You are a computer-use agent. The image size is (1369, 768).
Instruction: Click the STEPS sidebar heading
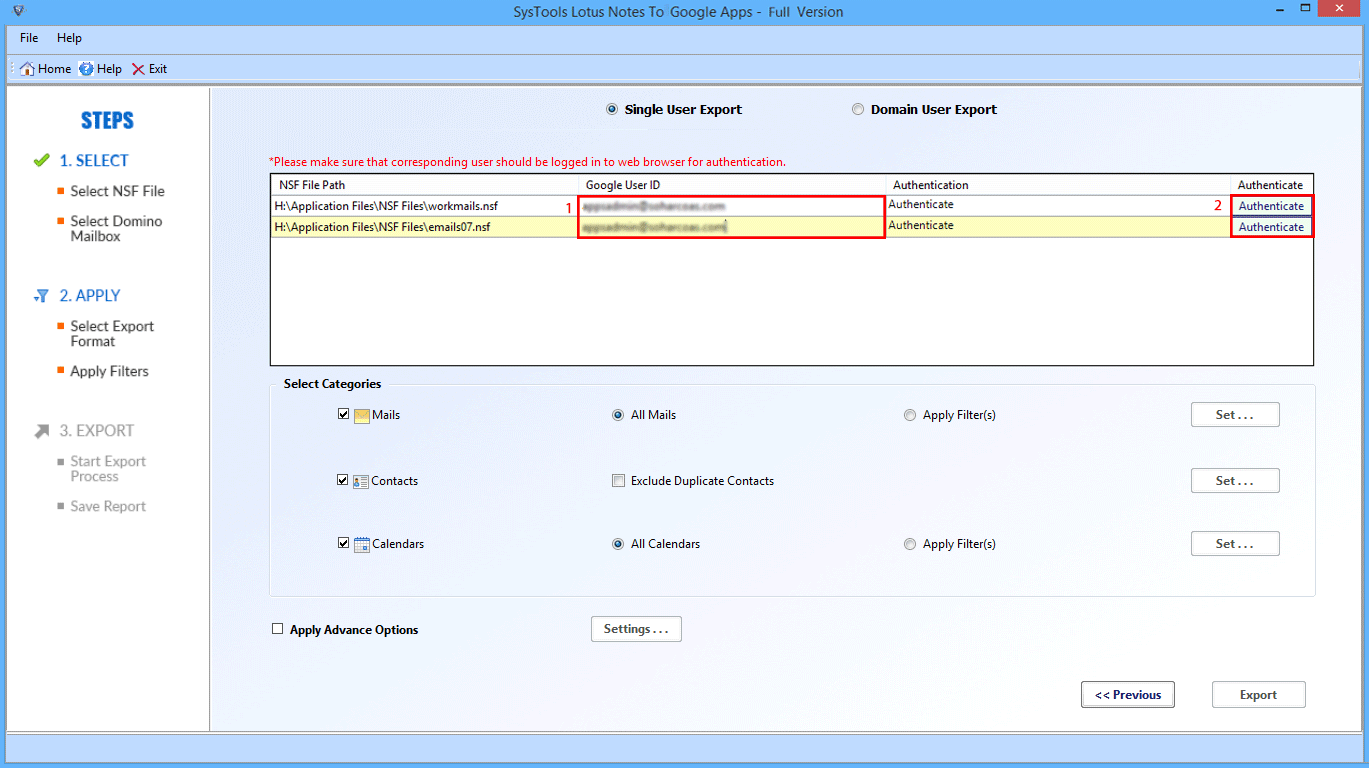[x=107, y=121]
